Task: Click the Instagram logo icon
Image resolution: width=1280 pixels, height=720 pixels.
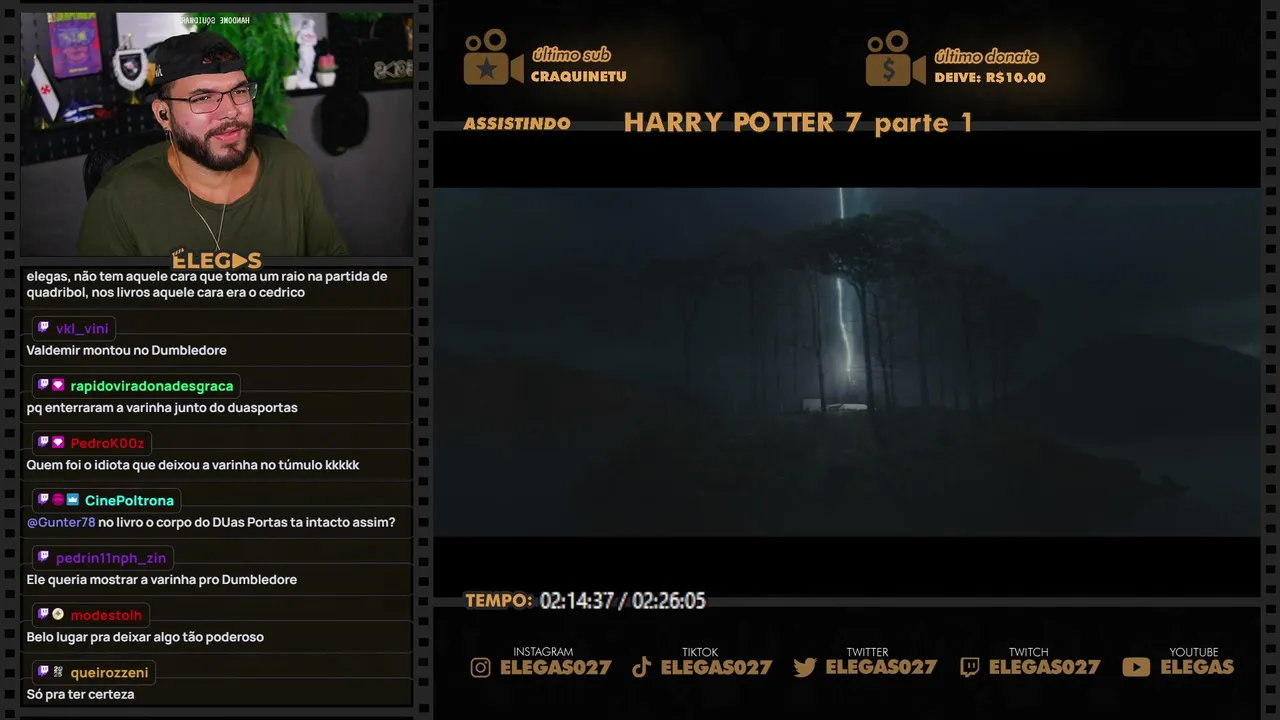Action: (x=481, y=668)
